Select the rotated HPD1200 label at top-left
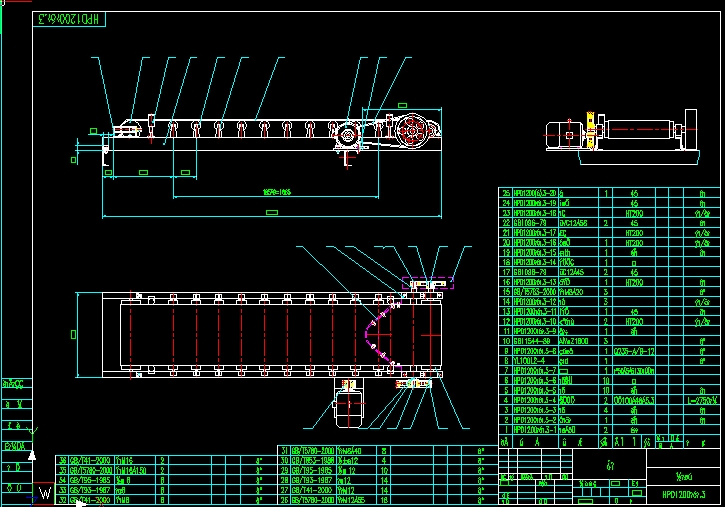 point(71,19)
